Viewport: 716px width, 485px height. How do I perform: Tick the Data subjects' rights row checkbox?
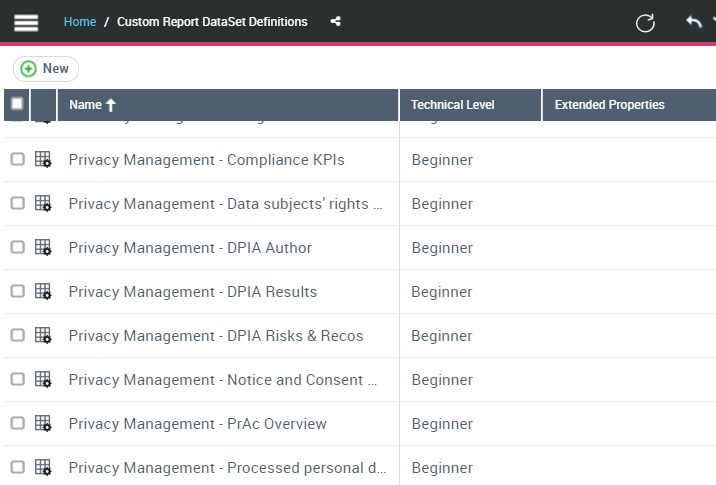[17, 204]
